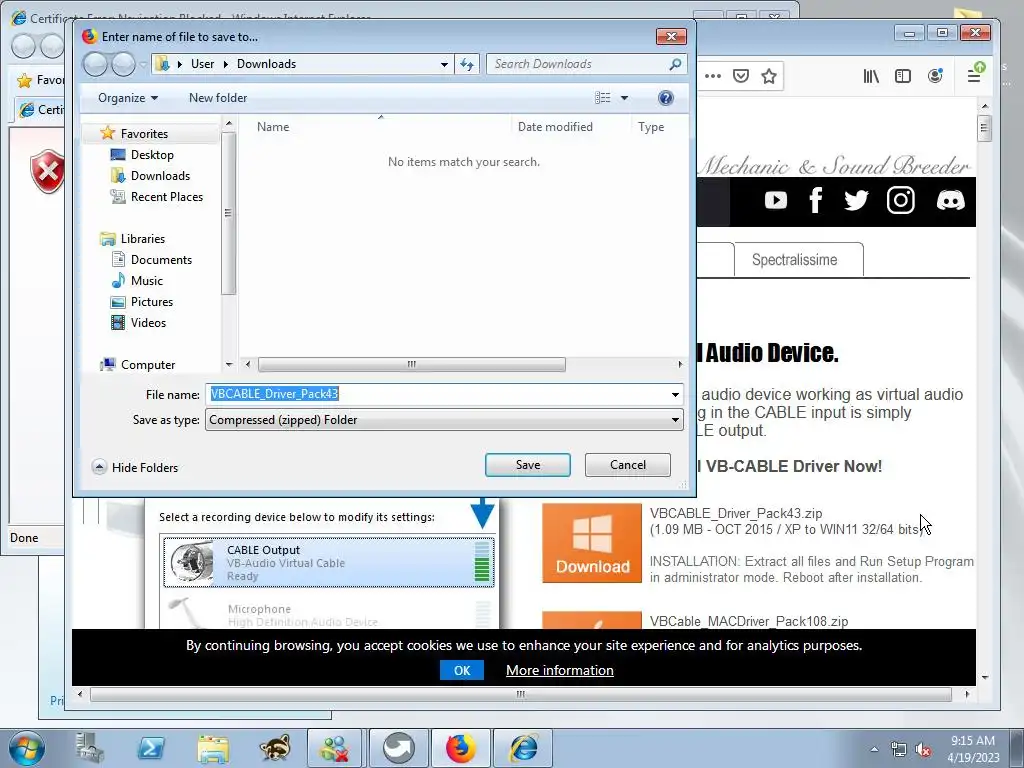Viewport: 1024px width, 768px height.
Task: Click orange Windows Download icon
Action: (x=592, y=543)
